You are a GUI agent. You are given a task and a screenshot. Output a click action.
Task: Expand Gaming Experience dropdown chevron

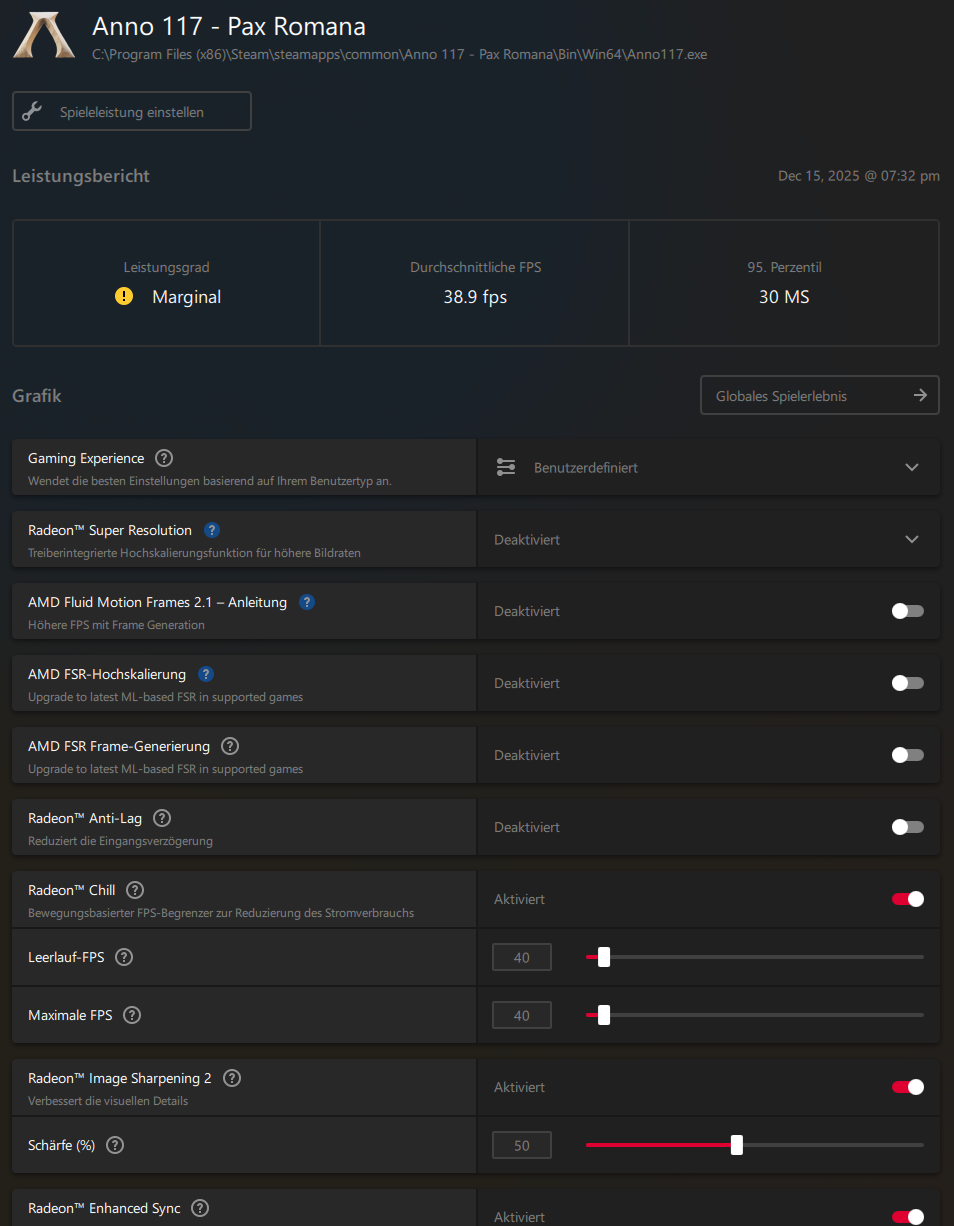912,467
